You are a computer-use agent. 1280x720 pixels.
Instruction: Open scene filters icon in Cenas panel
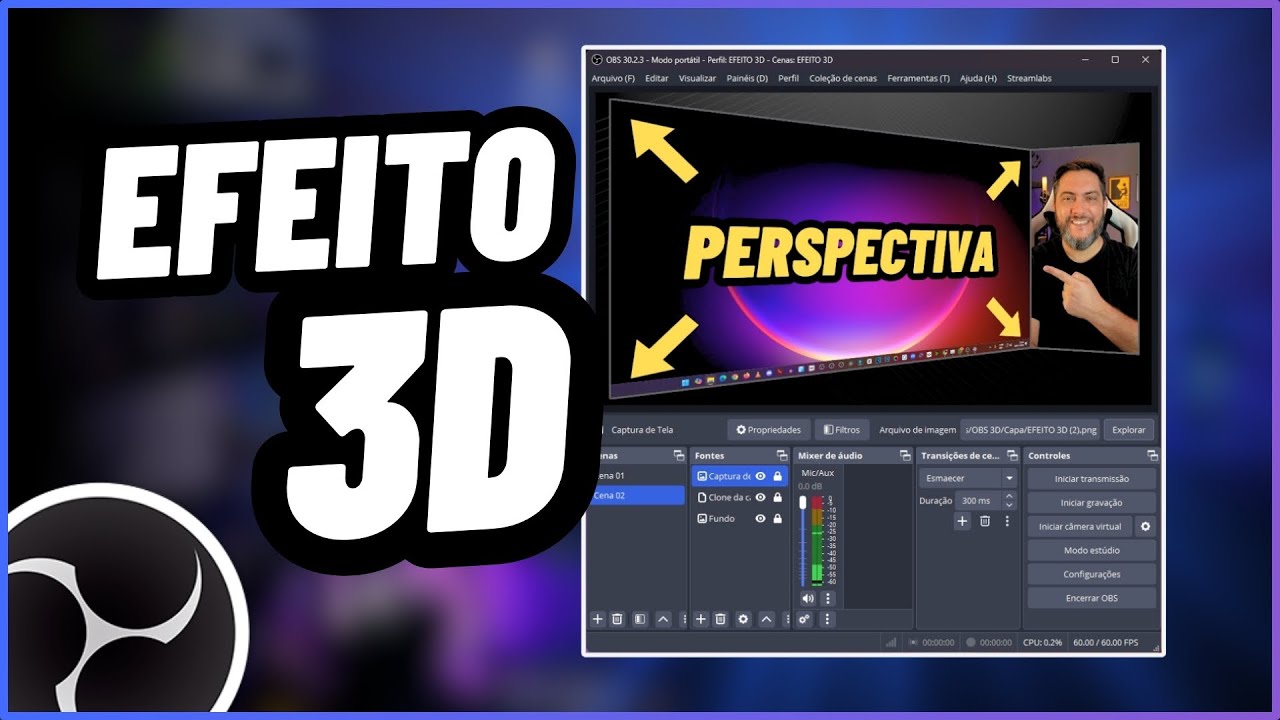point(640,619)
